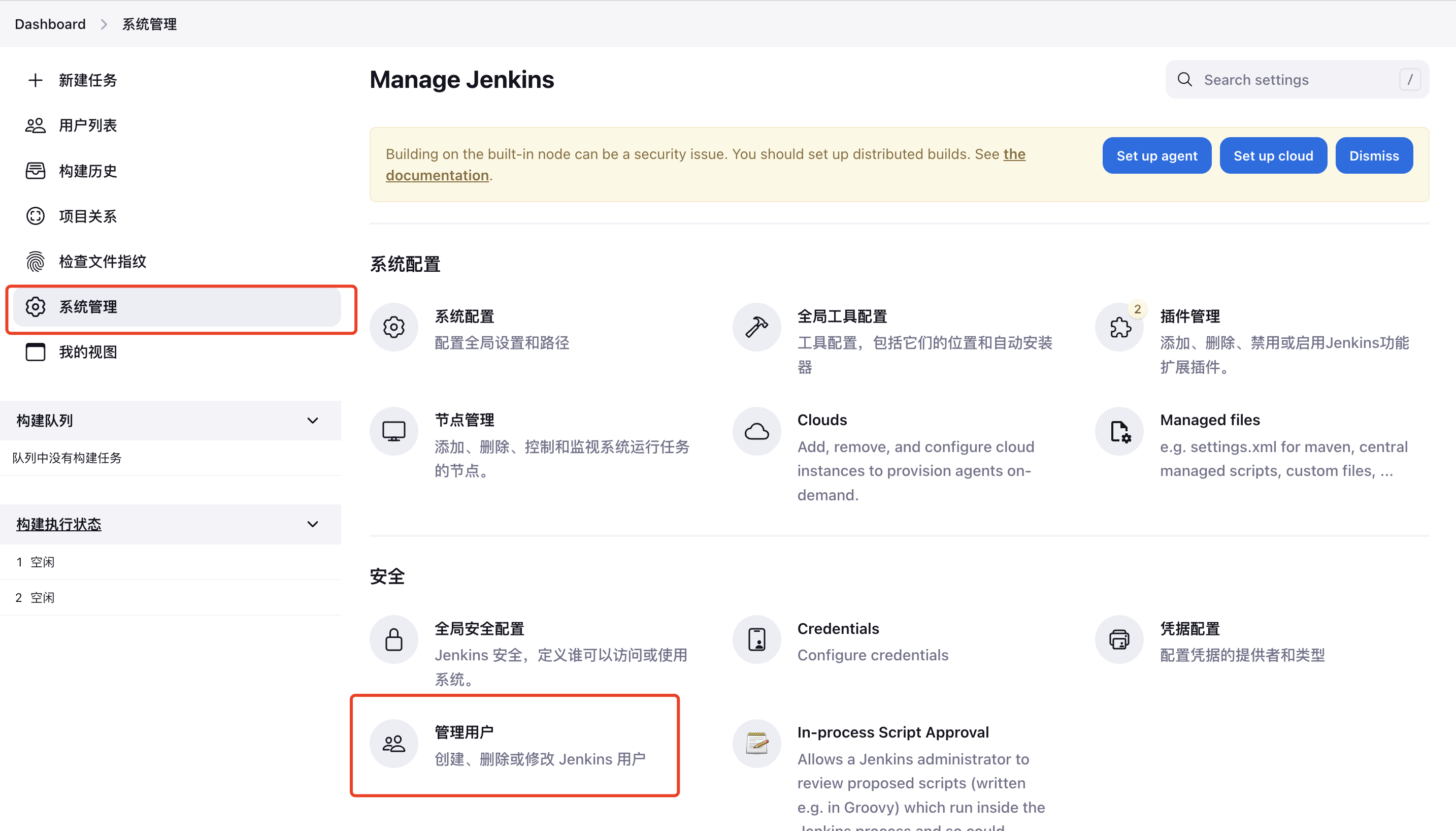The height and width of the screenshot is (831, 1456).
Task: Open 我的视图 in the sidebar
Action: click(x=177, y=352)
